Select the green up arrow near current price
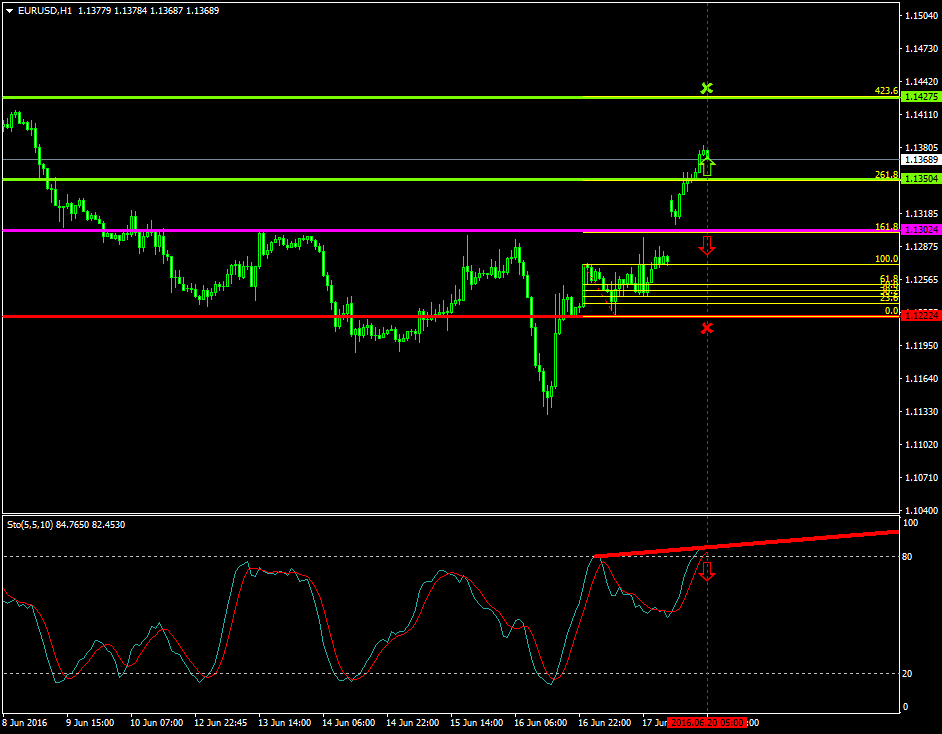 pyautogui.click(x=707, y=166)
